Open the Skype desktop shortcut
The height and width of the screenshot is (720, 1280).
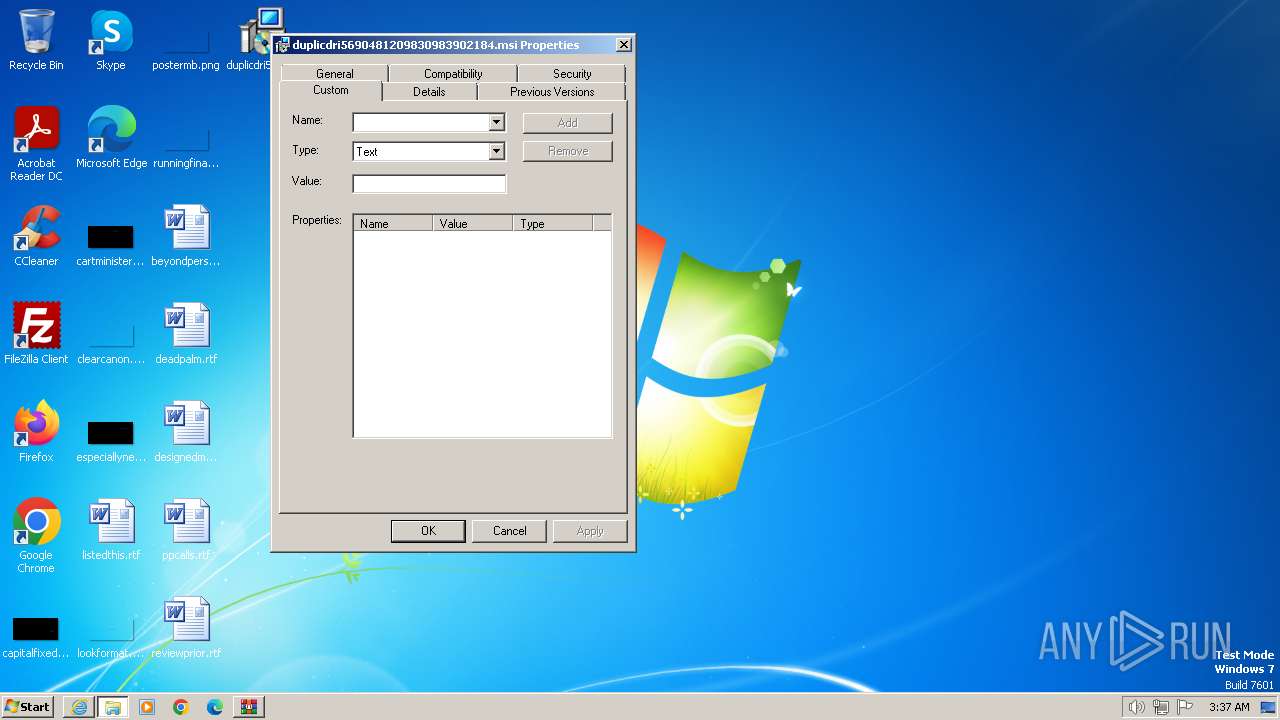coord(111,40)
